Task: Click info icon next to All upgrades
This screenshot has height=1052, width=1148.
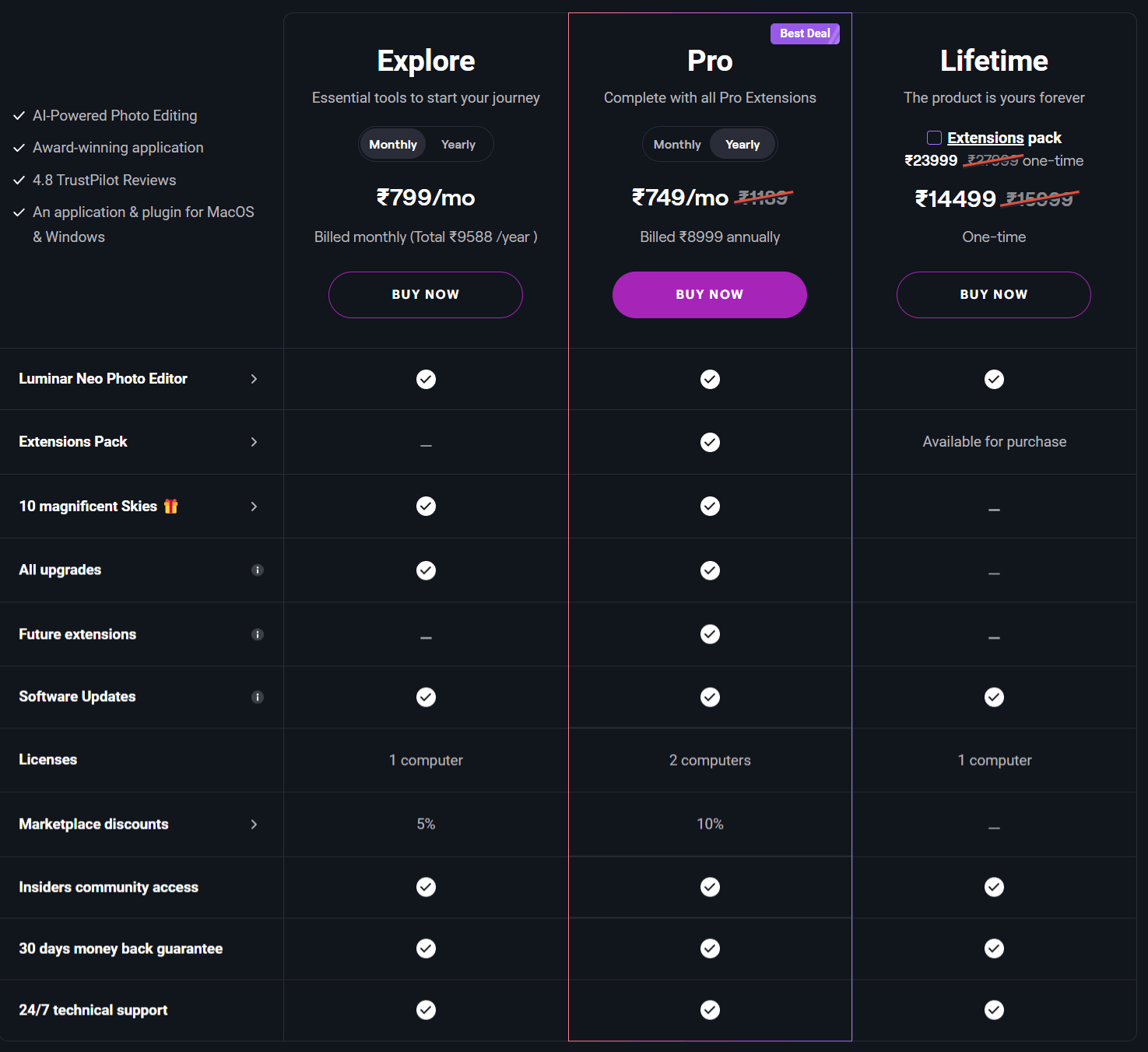Action: click(x=258, y=570)
